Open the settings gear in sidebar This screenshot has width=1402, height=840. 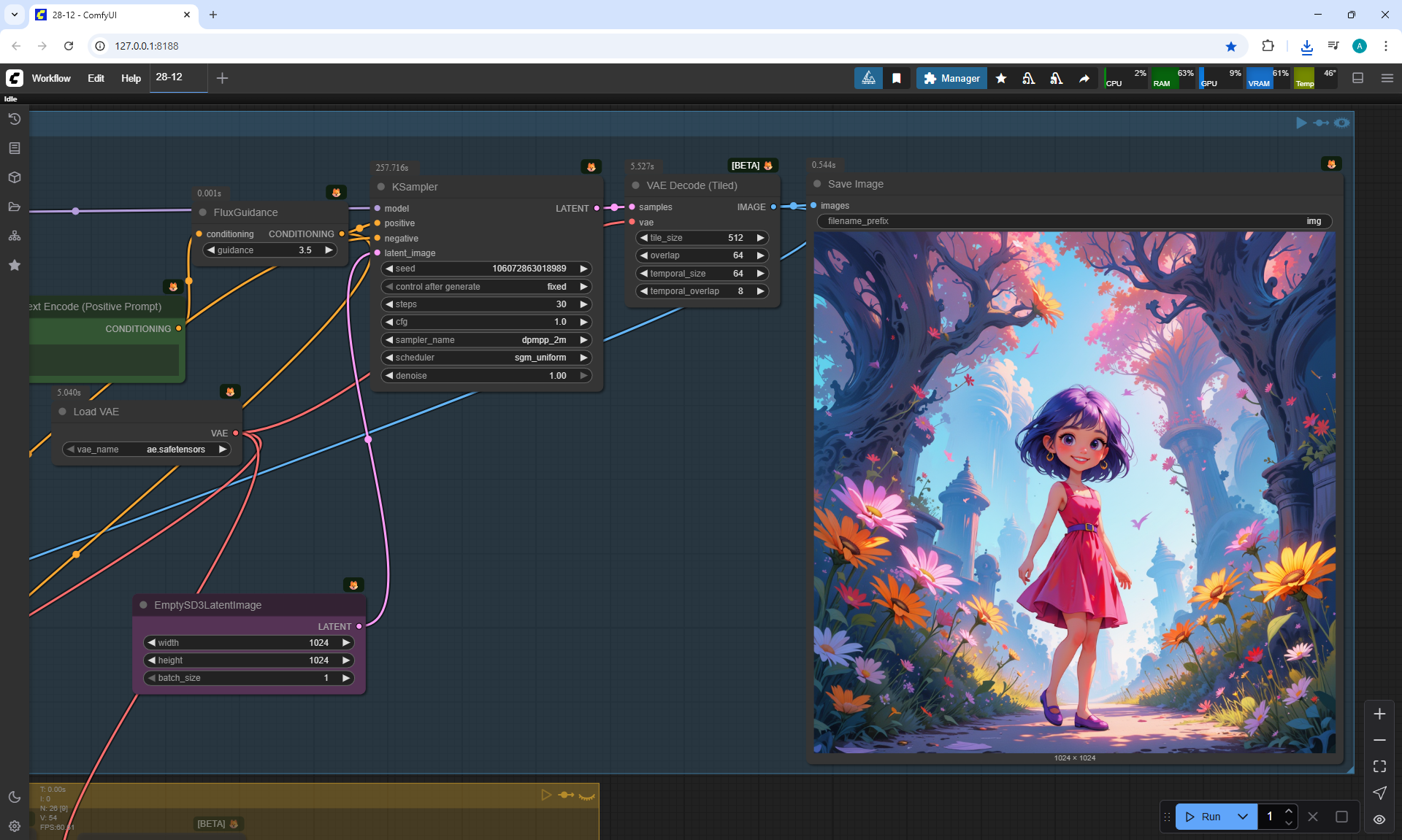click(x=15, y=826)
